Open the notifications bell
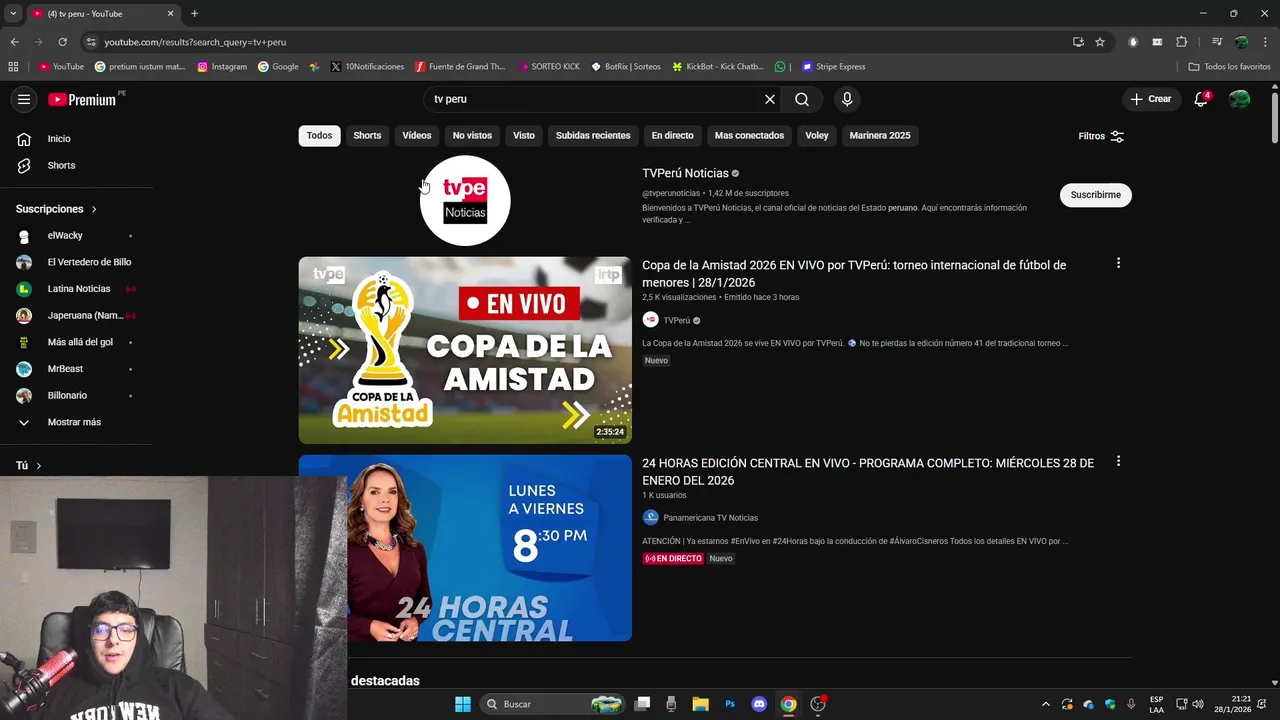1280x720 pixels. [x=1201, y=99]
